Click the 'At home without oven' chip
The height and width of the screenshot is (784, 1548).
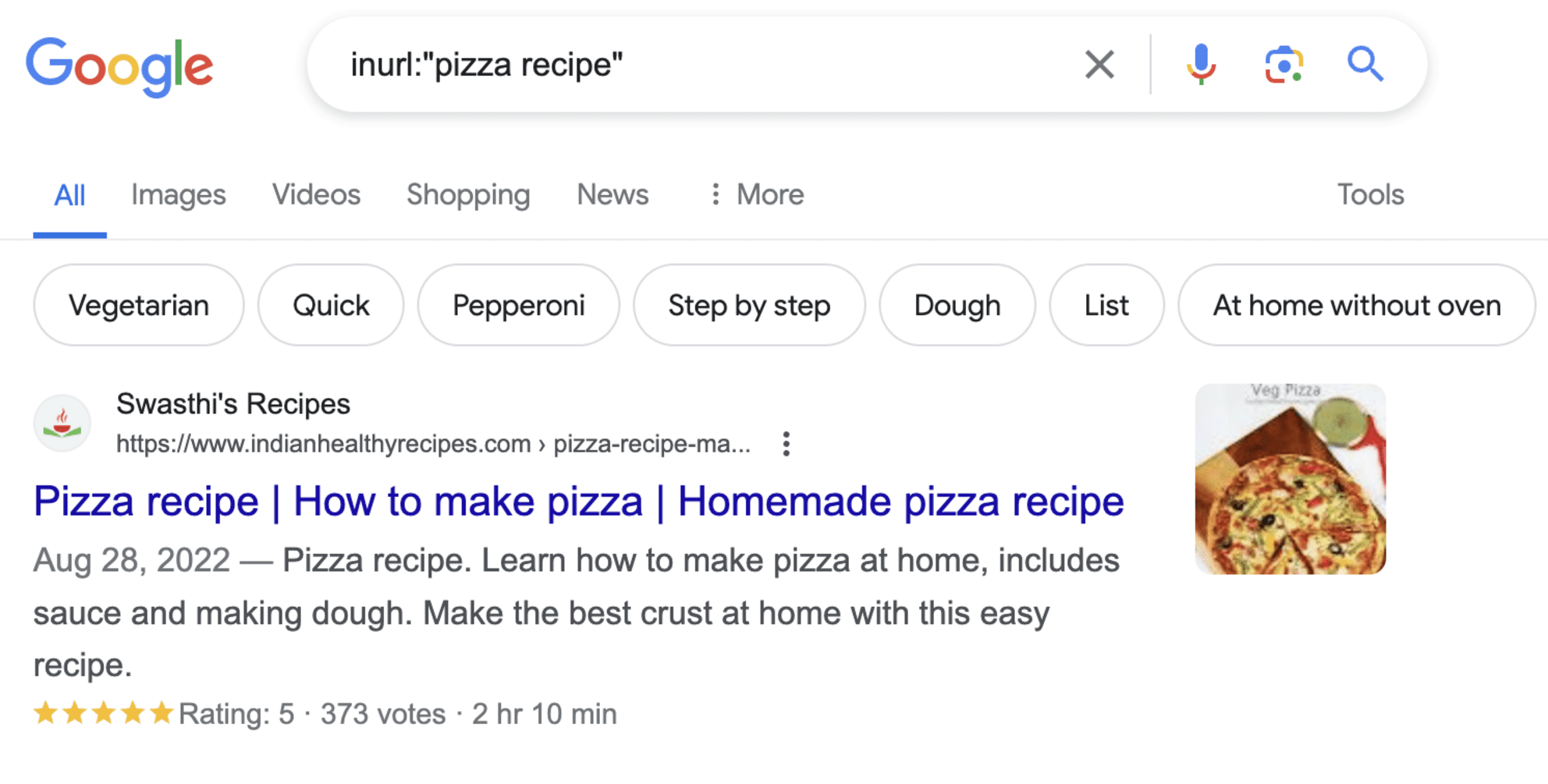point(1355,305)
